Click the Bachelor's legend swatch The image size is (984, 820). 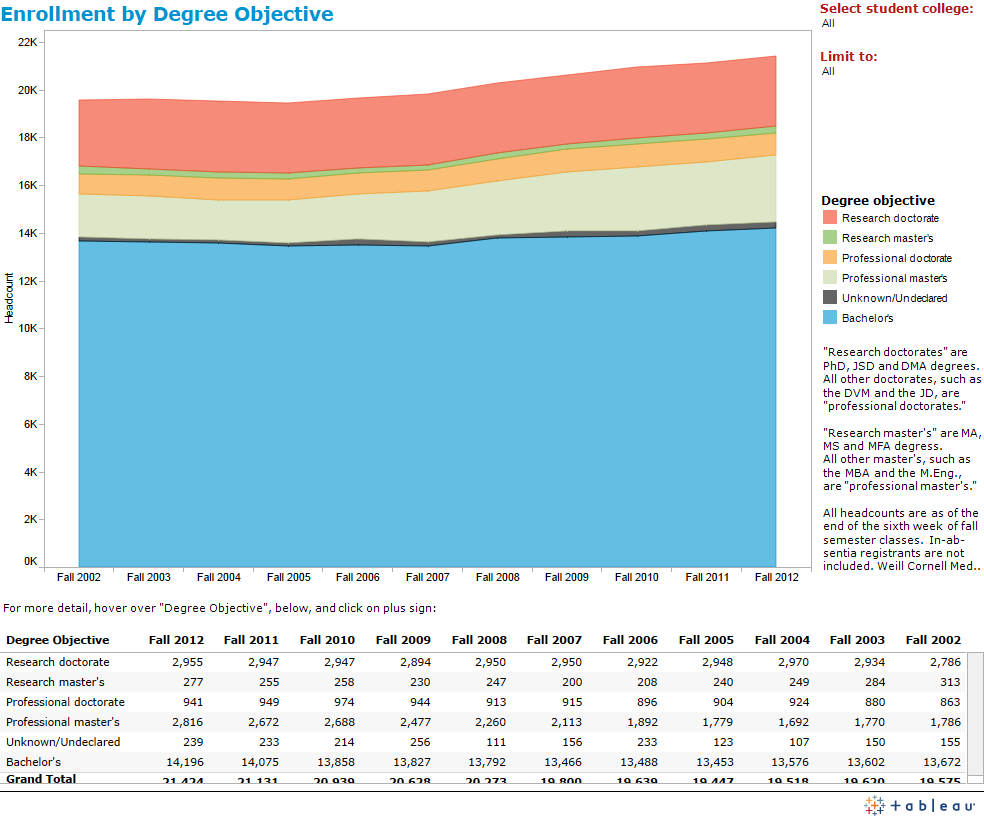[830, 318]
